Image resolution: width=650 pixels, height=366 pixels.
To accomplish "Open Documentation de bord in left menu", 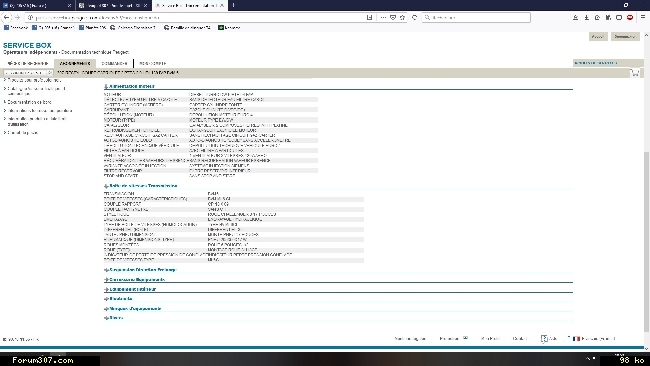I will (x=28, y=102).
